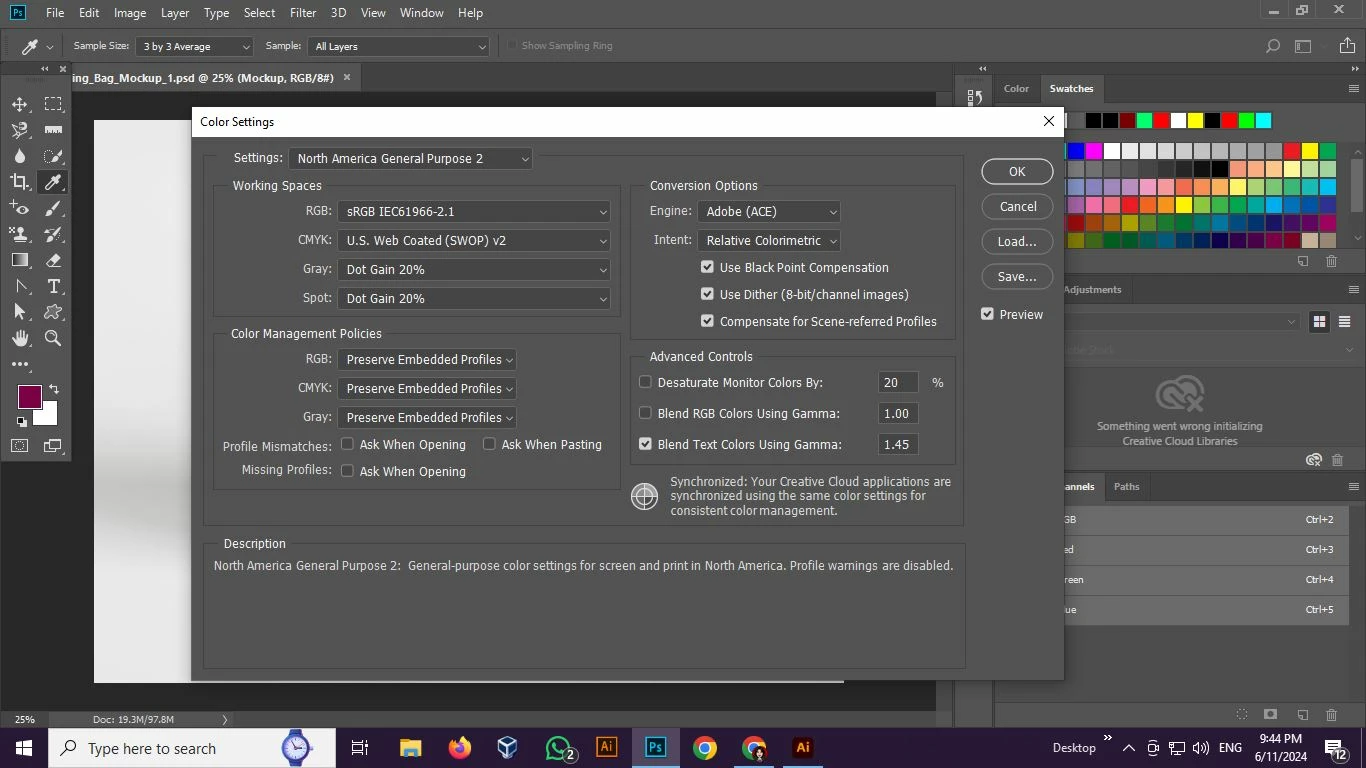1366x768 pixels.
Task: Enable Use Black Point Compensation checkbox
Action: pyautogui.click(x=707, y=267)
